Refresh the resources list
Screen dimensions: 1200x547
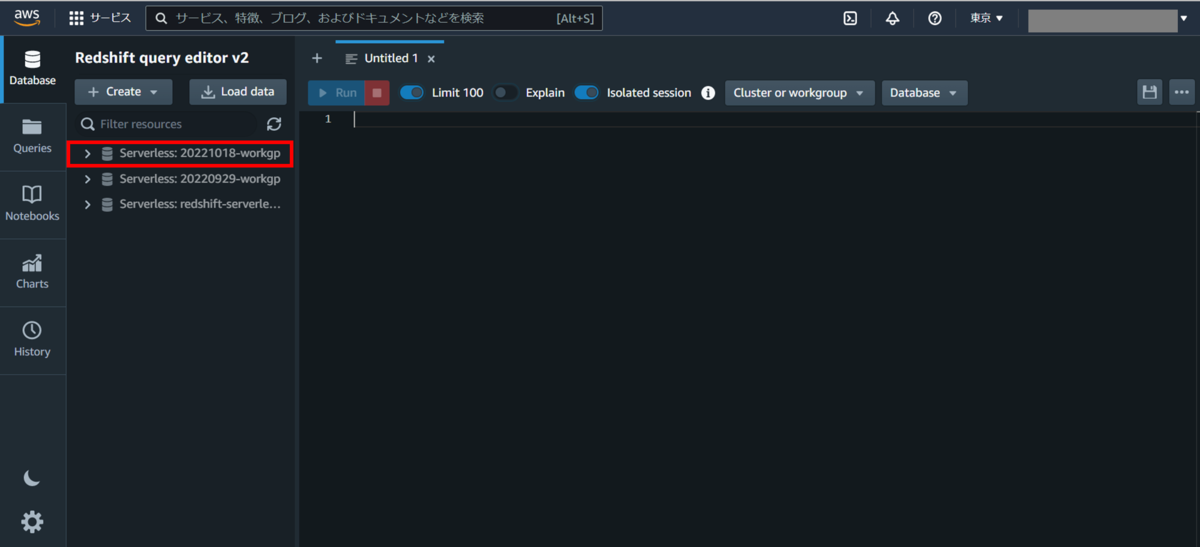coord(274,124)
